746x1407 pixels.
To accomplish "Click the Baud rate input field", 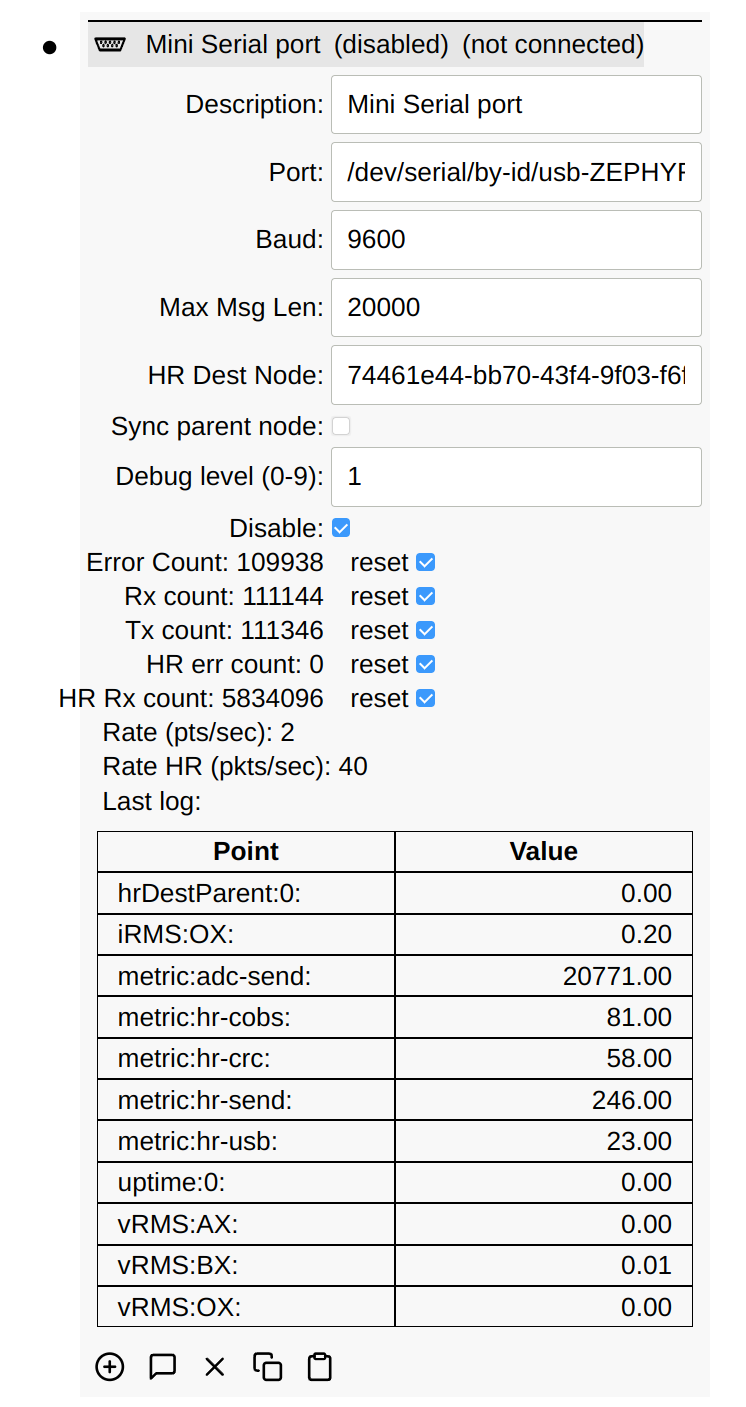I will (x=516, y=240).
